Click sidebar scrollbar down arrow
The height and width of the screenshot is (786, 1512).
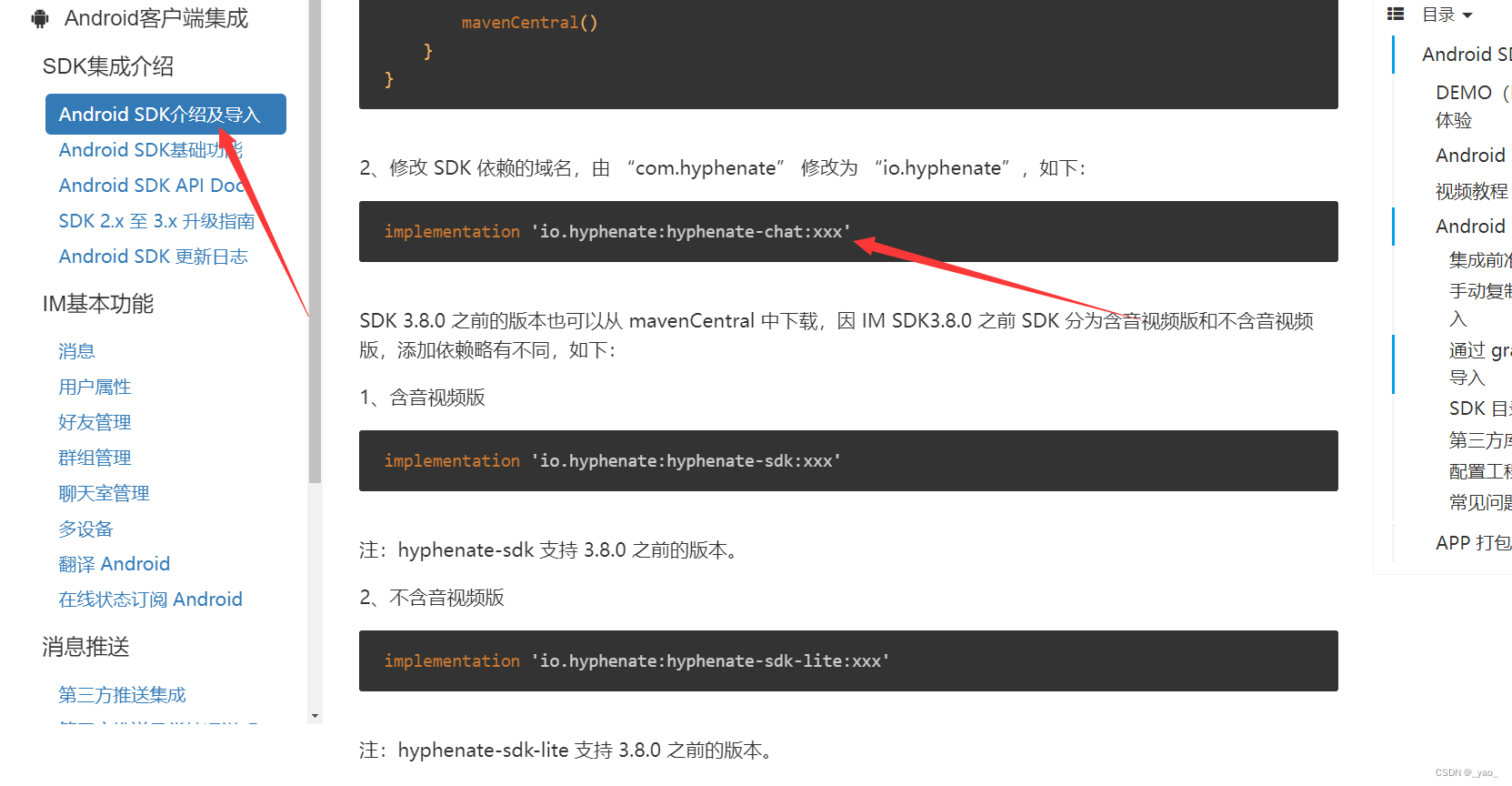(x=315, y=717)
